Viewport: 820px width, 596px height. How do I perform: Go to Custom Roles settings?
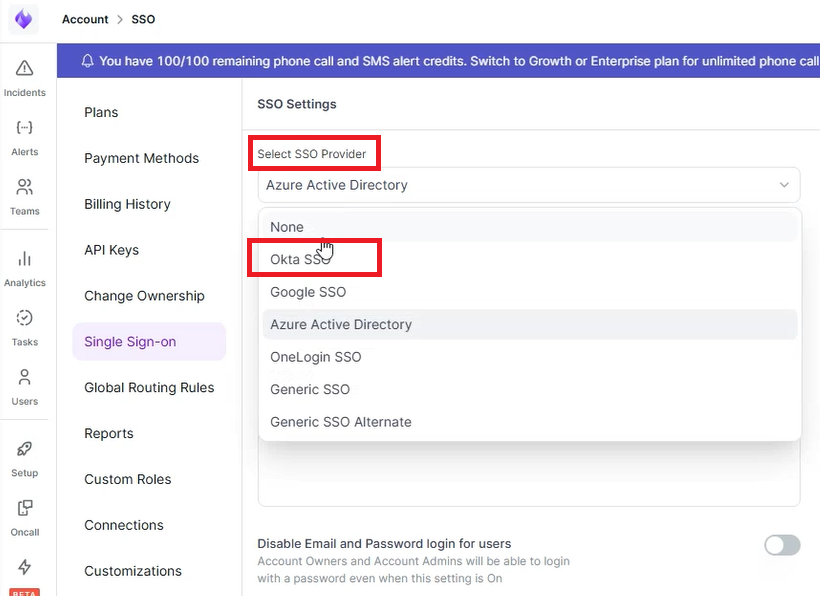[x=128, y=479]
